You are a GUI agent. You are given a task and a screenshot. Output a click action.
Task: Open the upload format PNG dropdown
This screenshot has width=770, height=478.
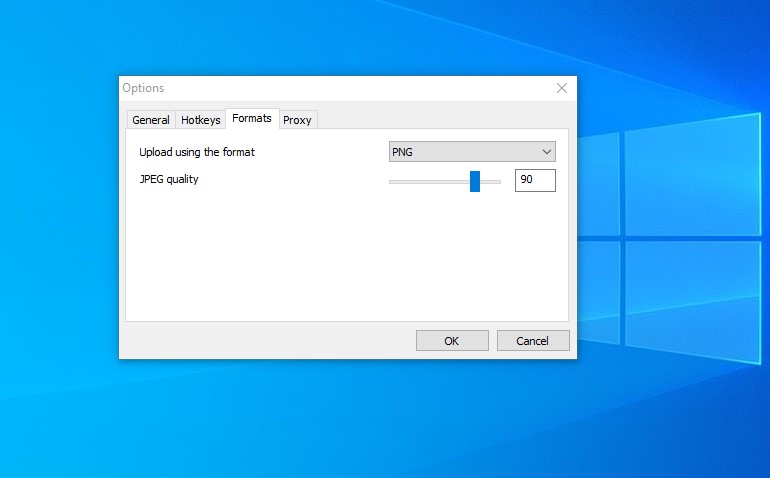tap(472, 152)
